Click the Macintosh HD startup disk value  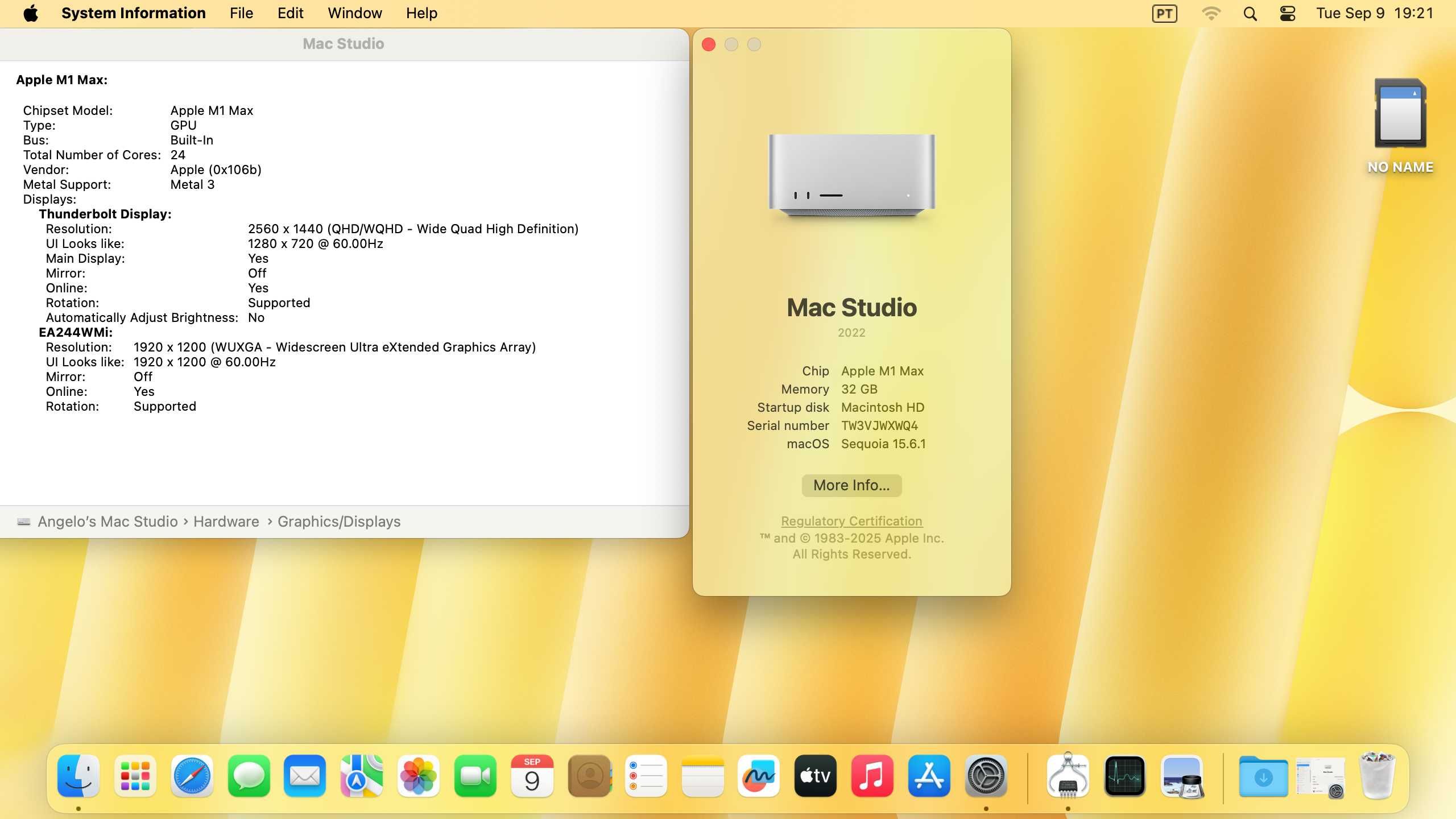click(x=883, y=407)
